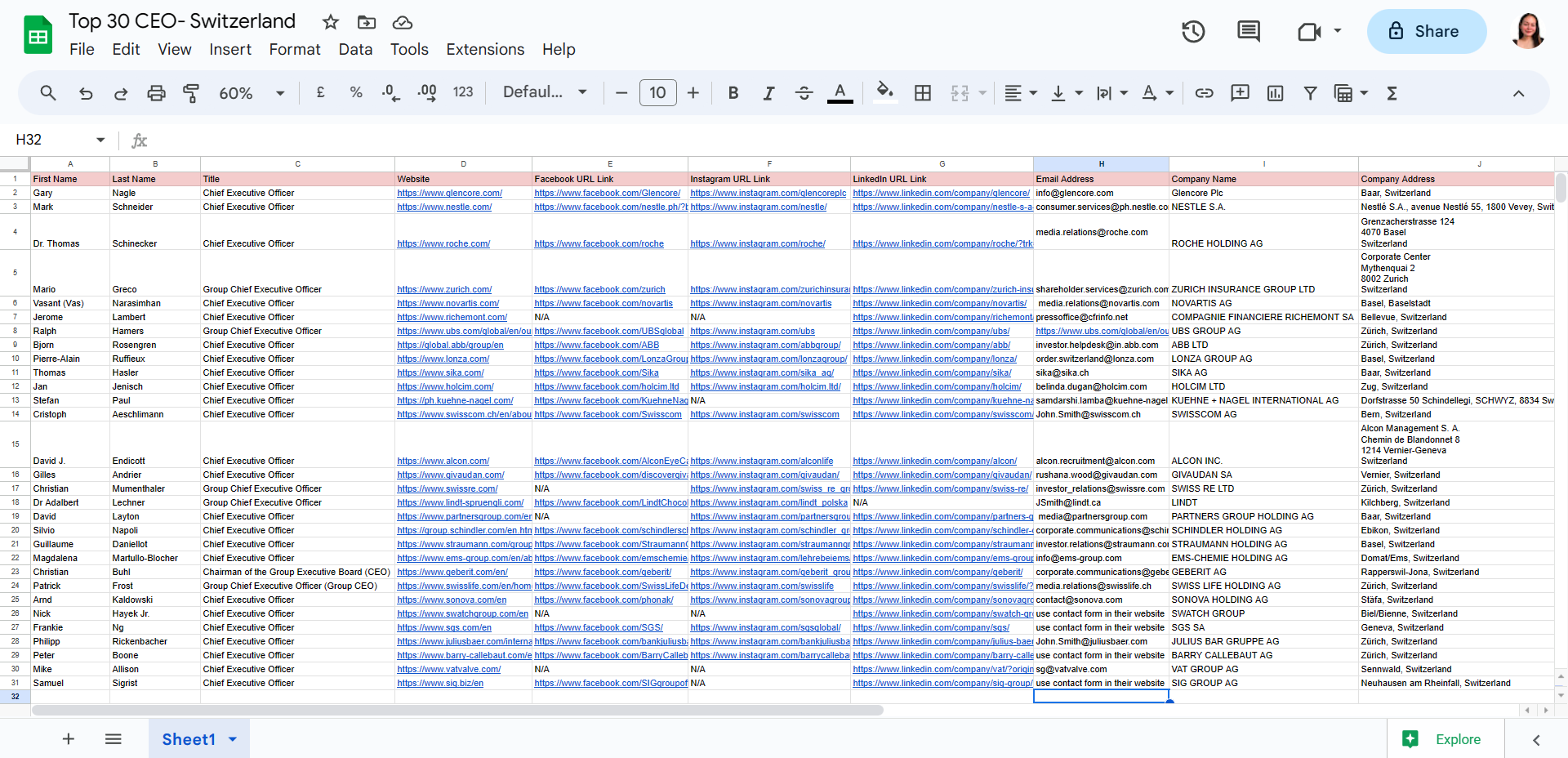Open the Insert menu
This screenshot has height=758, width=1568.
click(x=230, y=50)
